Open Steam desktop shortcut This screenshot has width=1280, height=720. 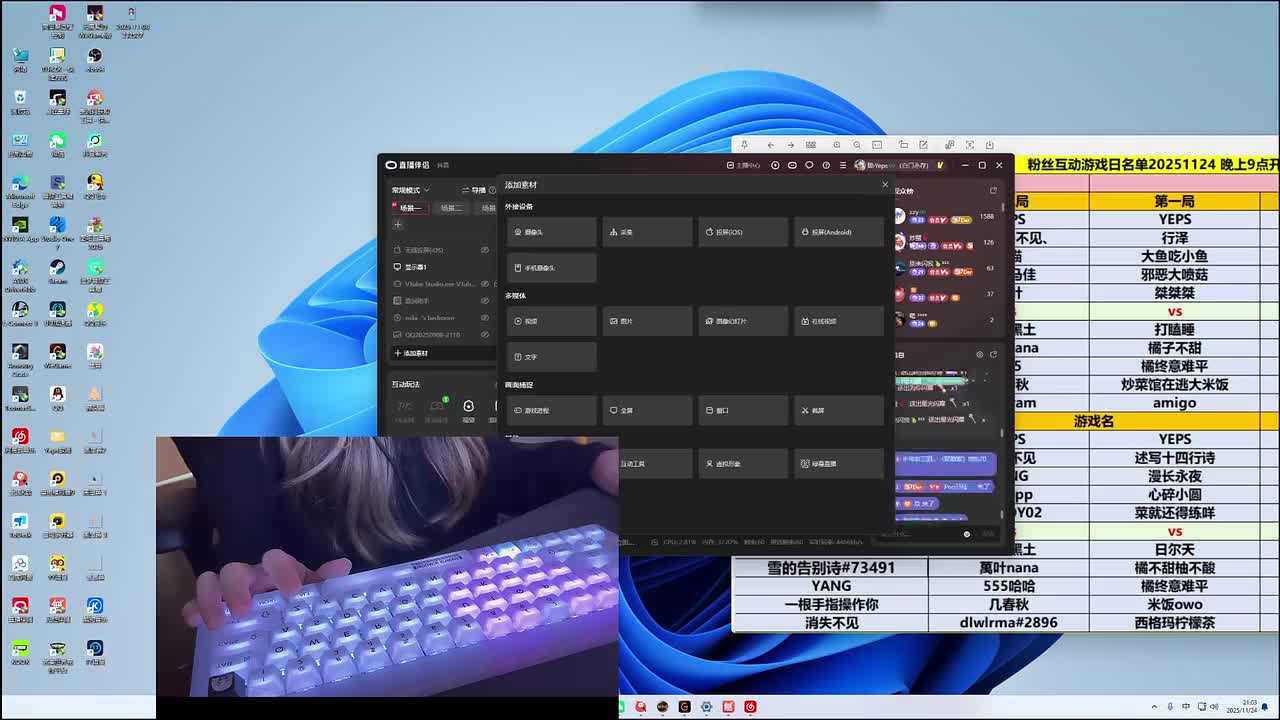click(x=58, y=271)
